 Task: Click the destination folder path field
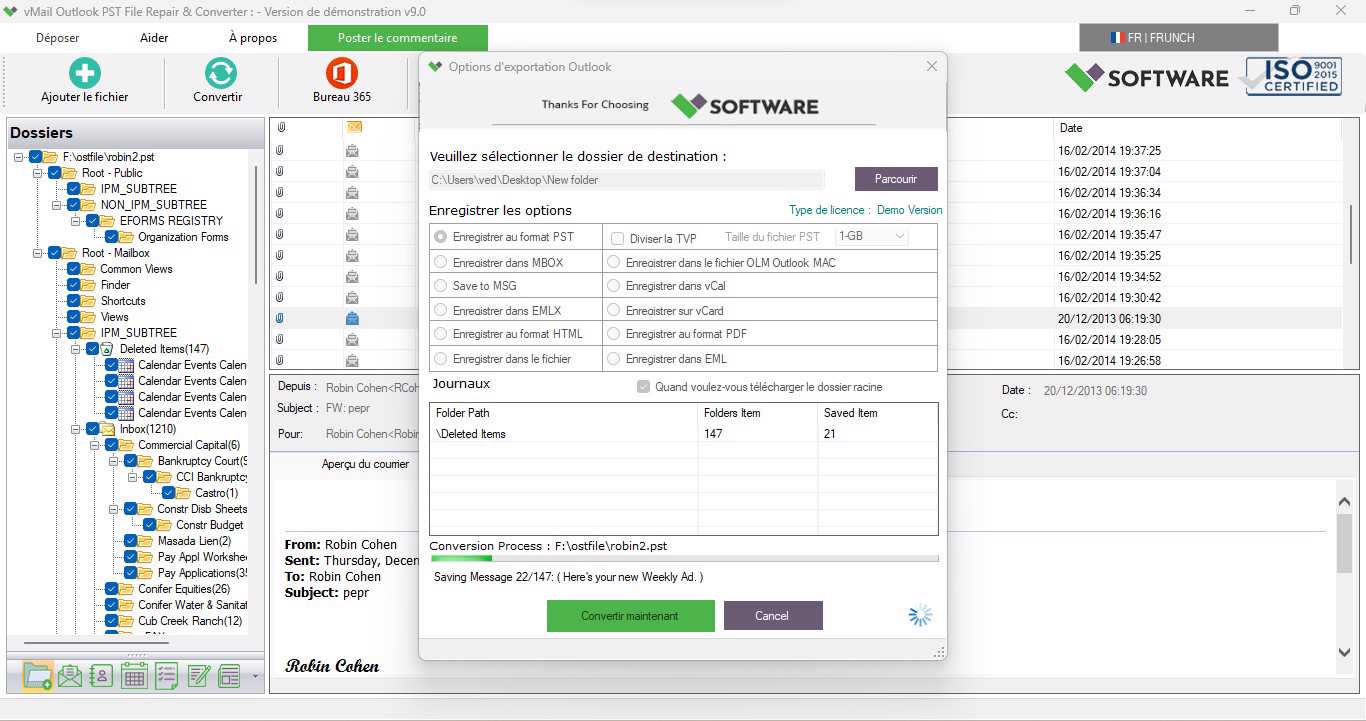pos(627,180)
